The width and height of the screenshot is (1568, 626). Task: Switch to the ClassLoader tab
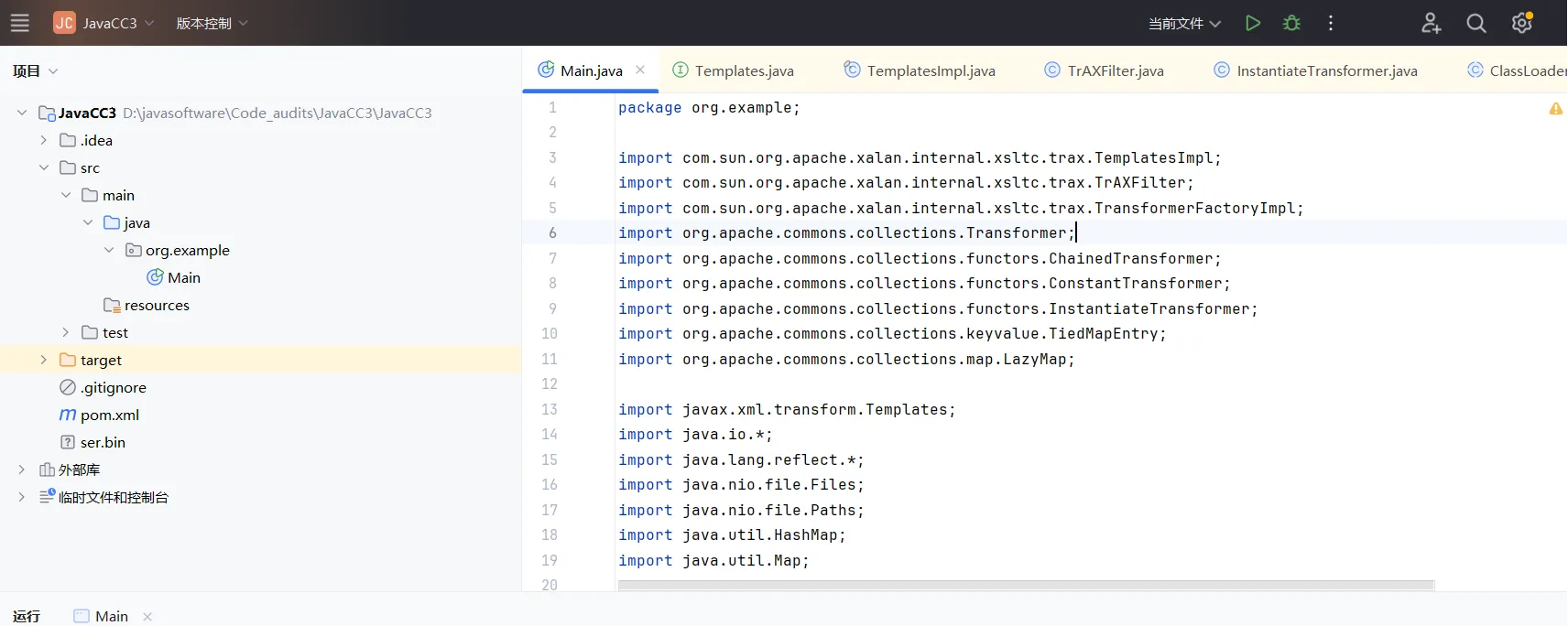pos(1517,70)
